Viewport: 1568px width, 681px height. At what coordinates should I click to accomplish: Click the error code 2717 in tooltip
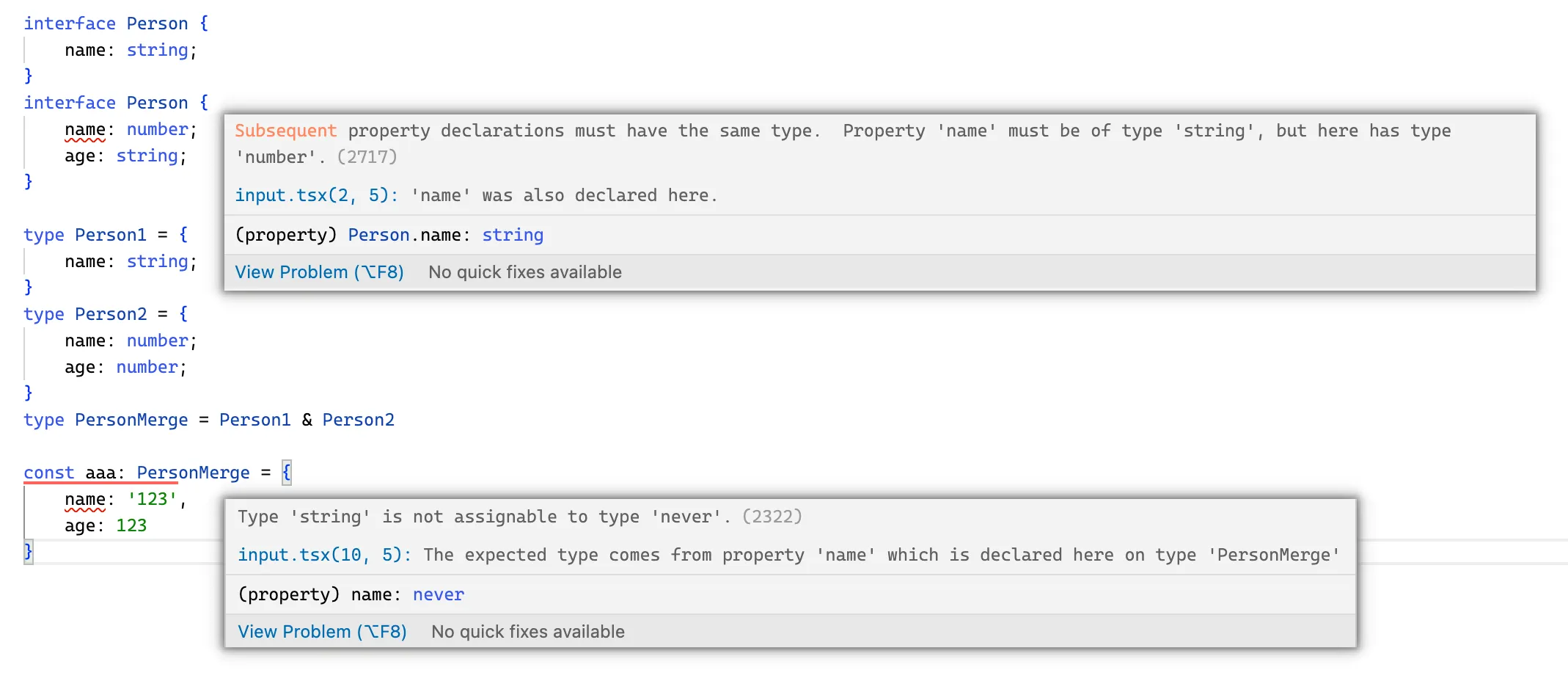coord(367,157)
